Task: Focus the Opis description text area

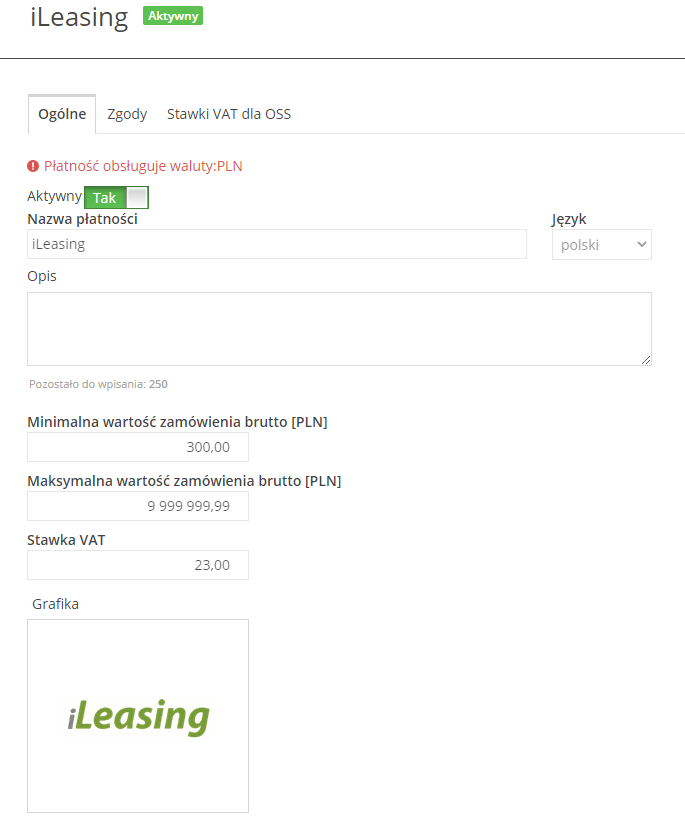Action: pyautogui.click(x=338, y=328)
